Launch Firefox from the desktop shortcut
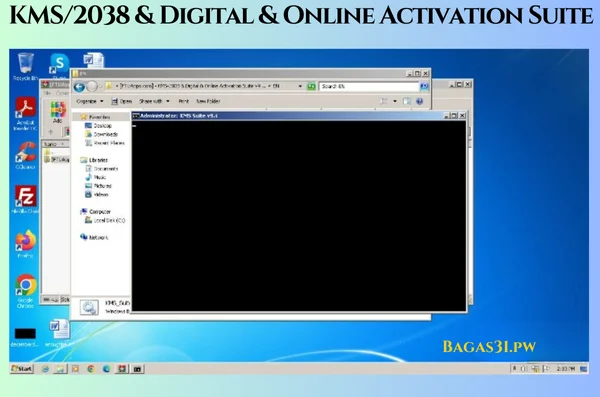This screenshot has height=397, width=600. pos(26,243)
